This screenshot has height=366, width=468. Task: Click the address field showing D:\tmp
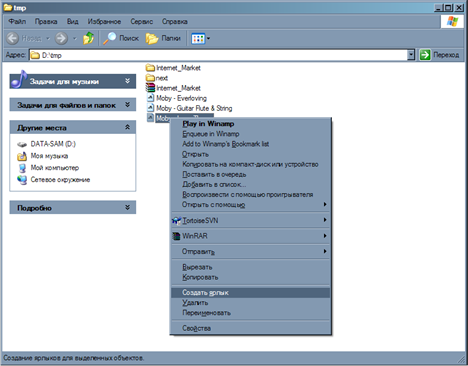point(218,55)
